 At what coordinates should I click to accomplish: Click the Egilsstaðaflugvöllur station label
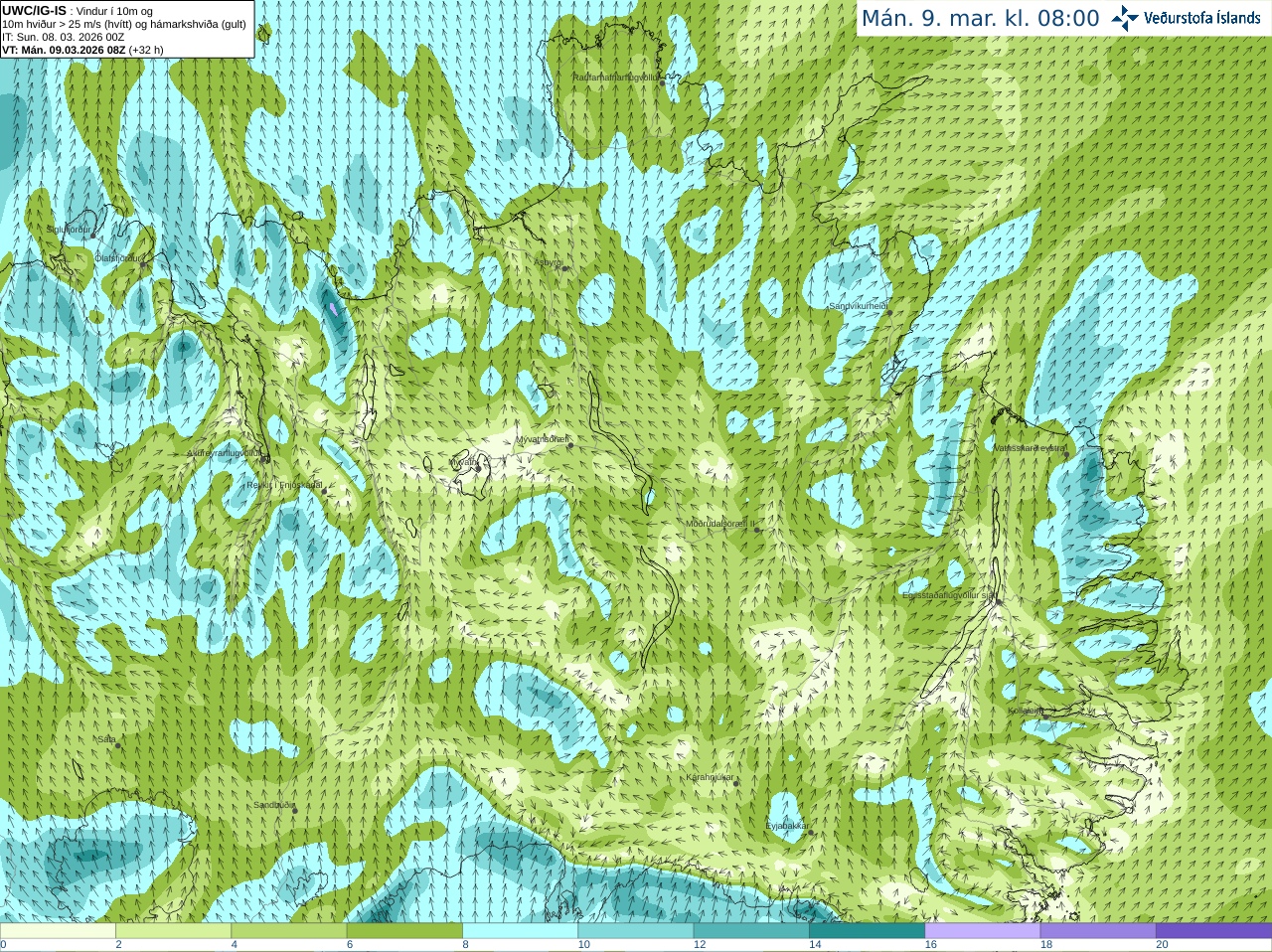pos(949,595)
